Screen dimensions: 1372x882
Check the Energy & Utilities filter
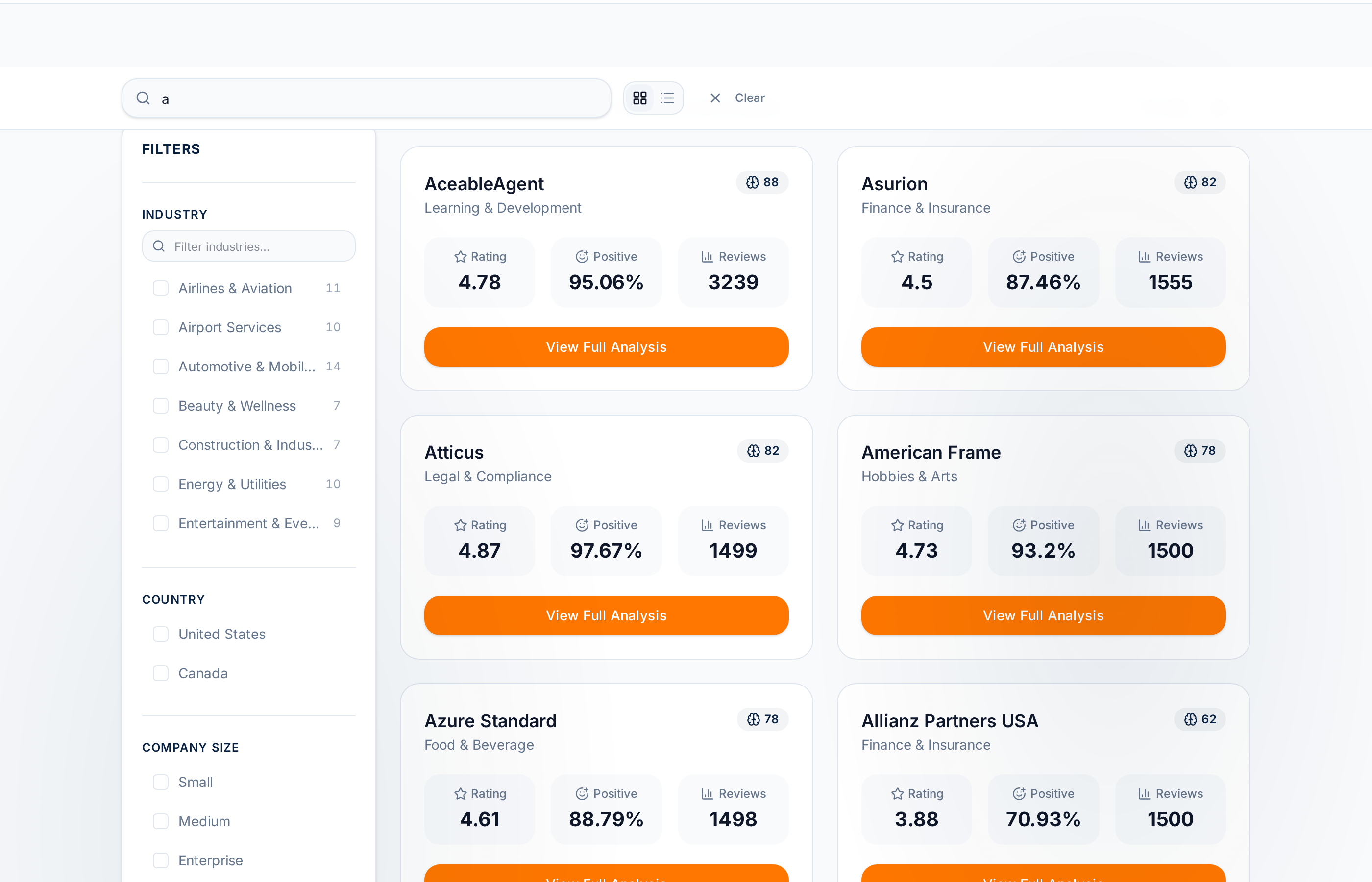coord(161,485)
